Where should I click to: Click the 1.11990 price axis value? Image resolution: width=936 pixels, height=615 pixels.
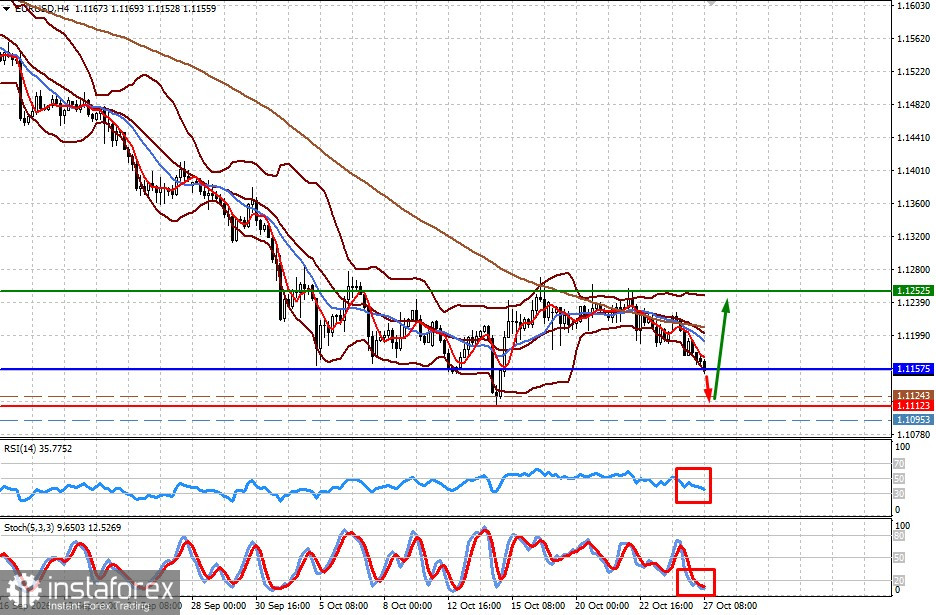click(x=914, y=336)
